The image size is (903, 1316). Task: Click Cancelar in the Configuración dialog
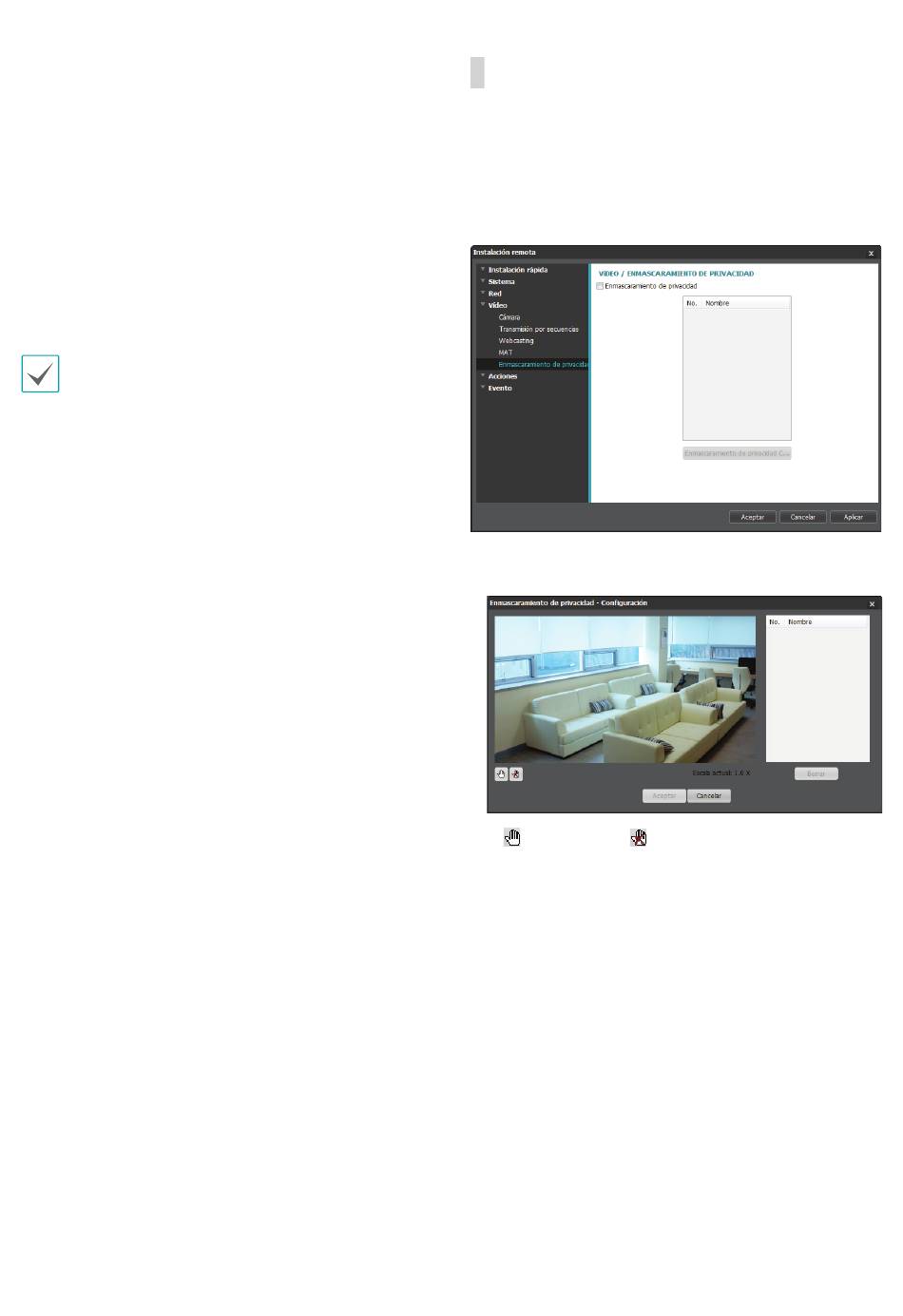[709, 796]
